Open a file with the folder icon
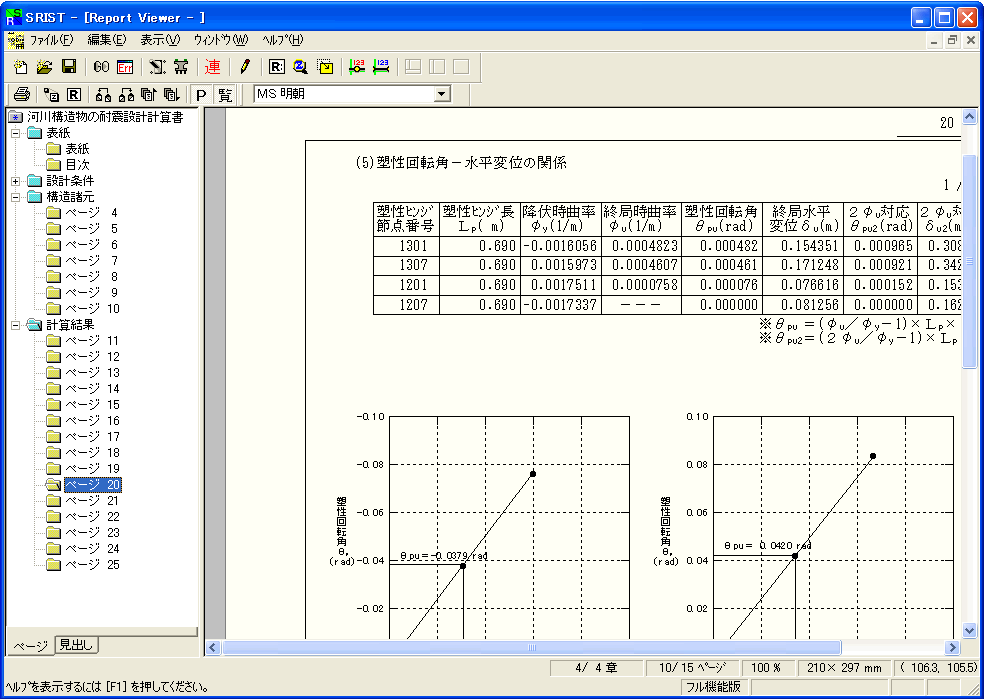This screenshot has height=699, width=984. 44,67
